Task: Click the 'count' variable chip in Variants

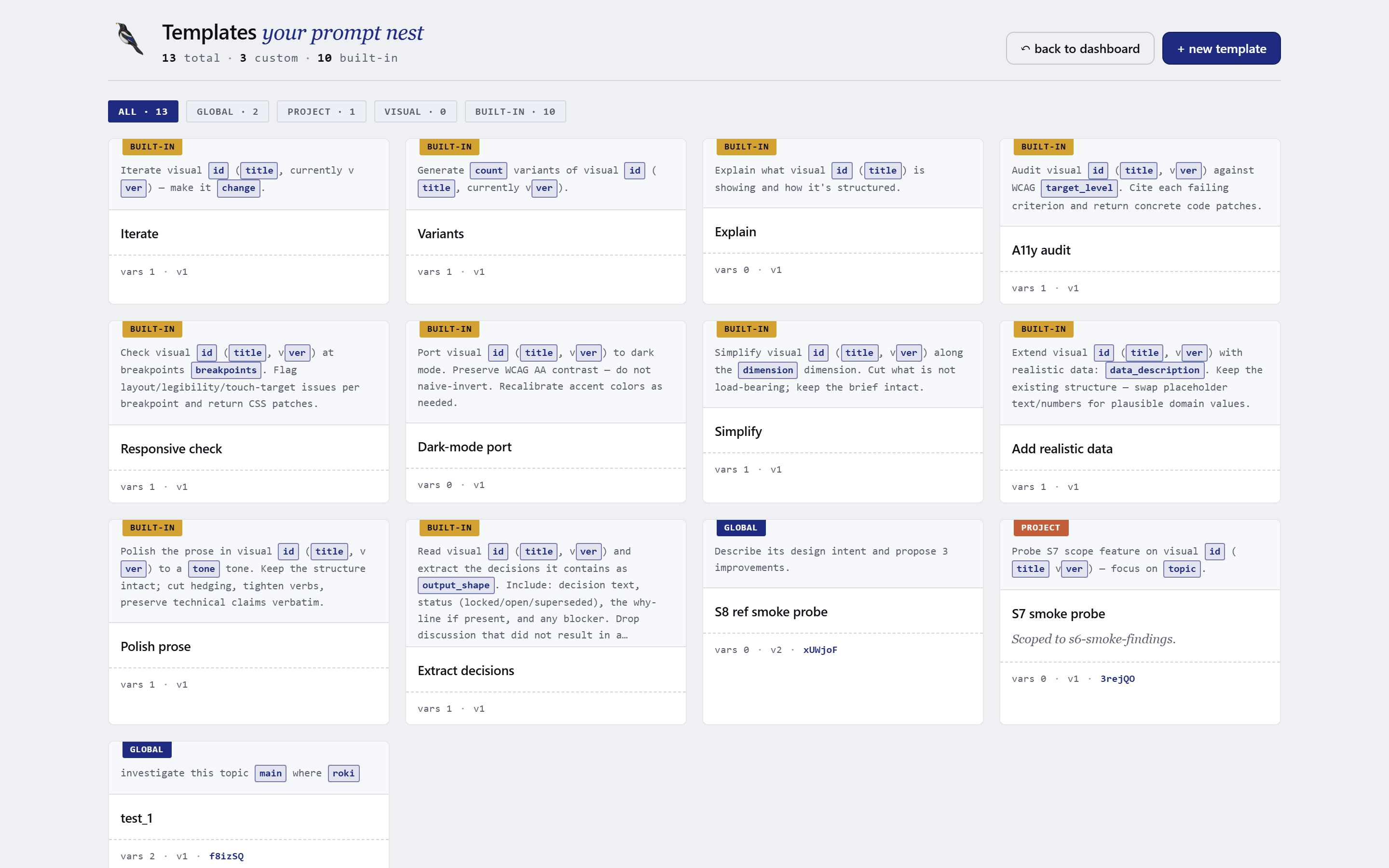Action: [489, 171]
